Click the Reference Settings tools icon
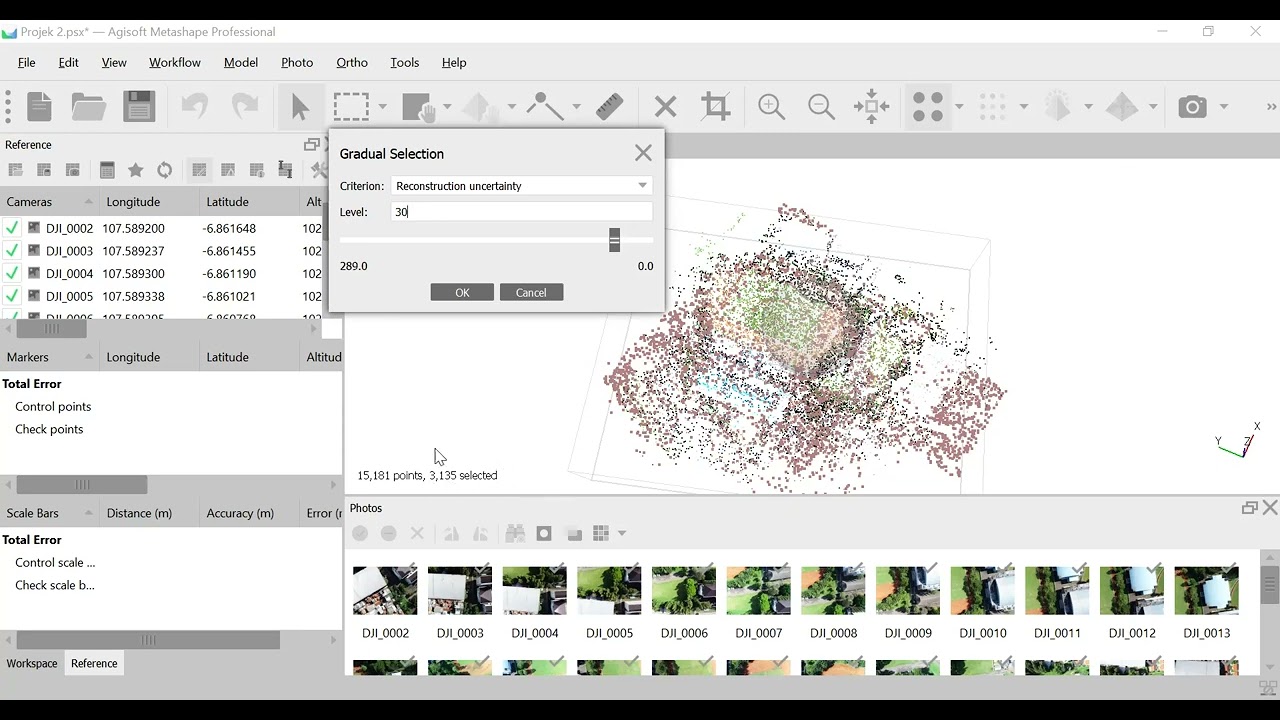 click(319, 170)
